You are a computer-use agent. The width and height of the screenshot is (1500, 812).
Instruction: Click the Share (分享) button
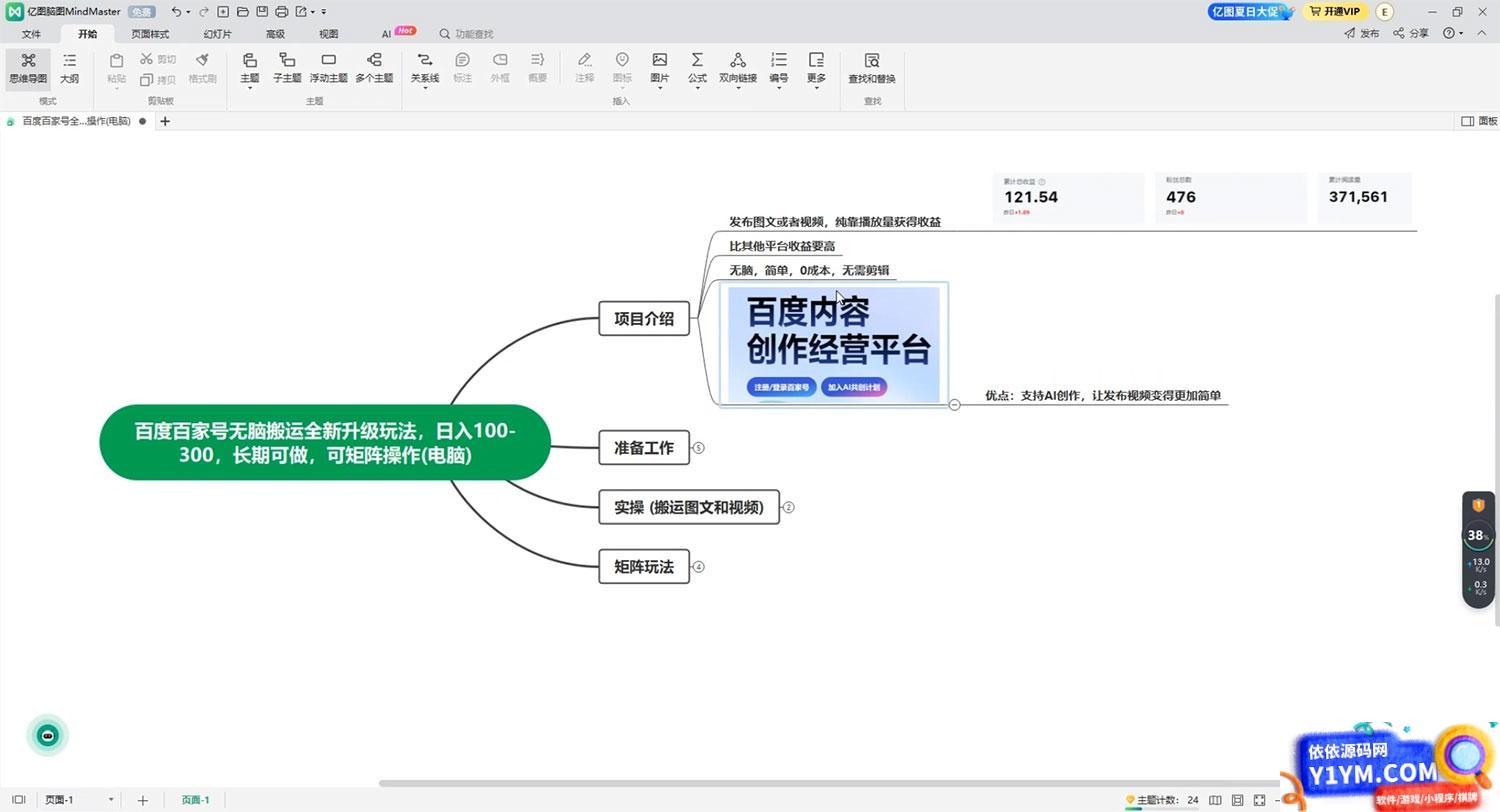(x=1411, y=33)
